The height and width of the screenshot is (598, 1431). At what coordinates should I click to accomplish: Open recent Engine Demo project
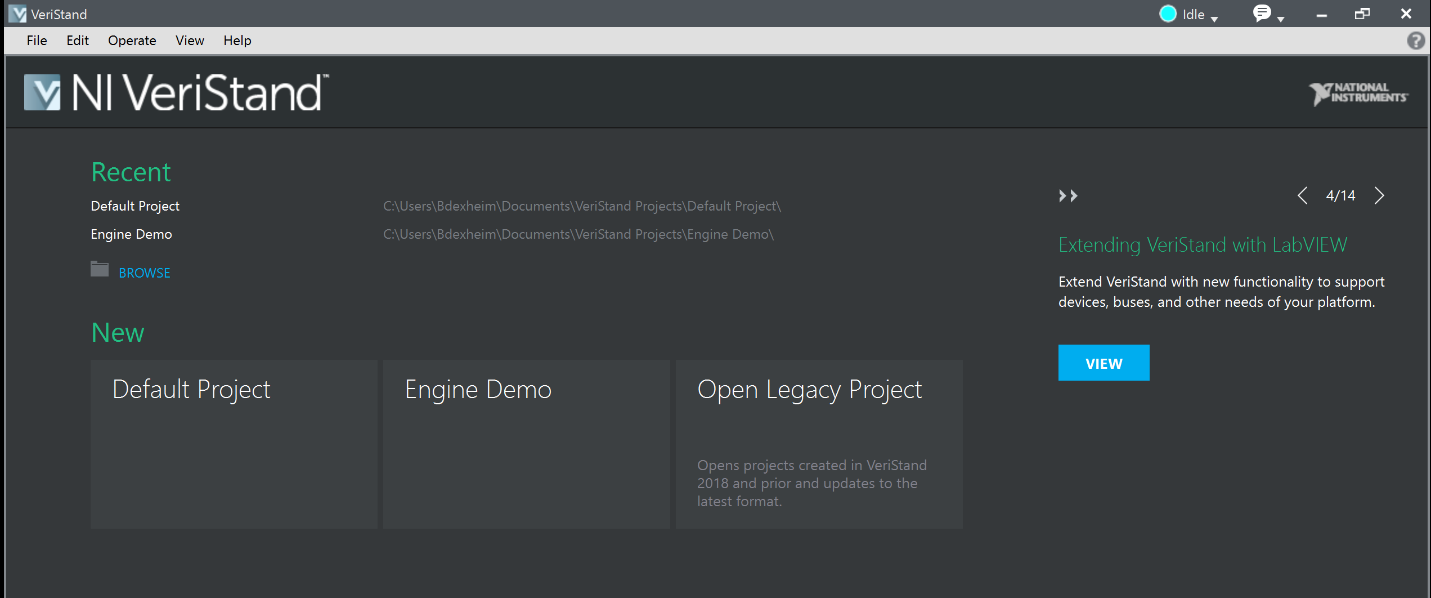(x=132, y=234)
